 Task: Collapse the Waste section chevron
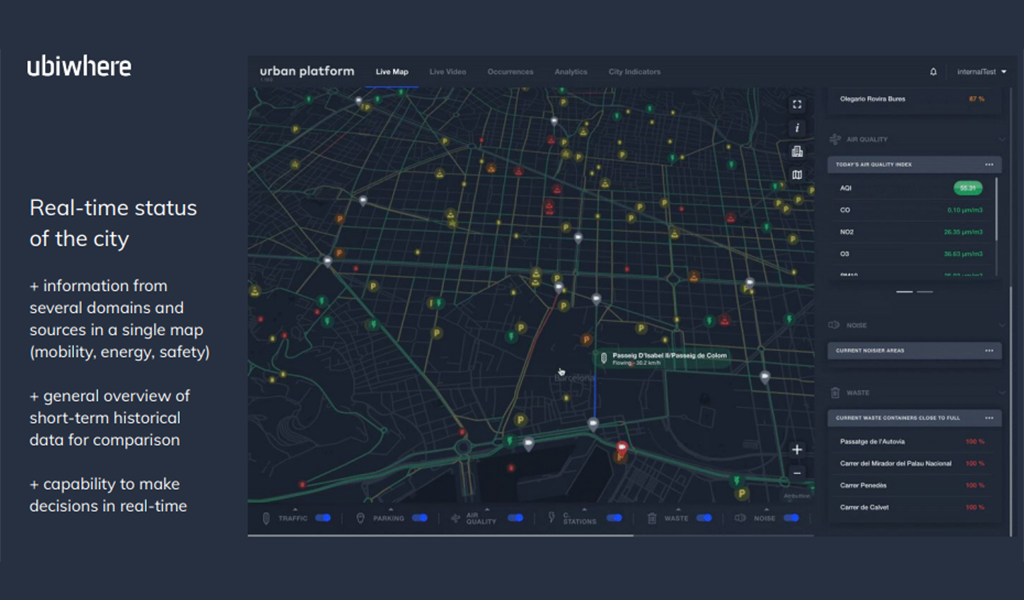[x=1002, y=392]
